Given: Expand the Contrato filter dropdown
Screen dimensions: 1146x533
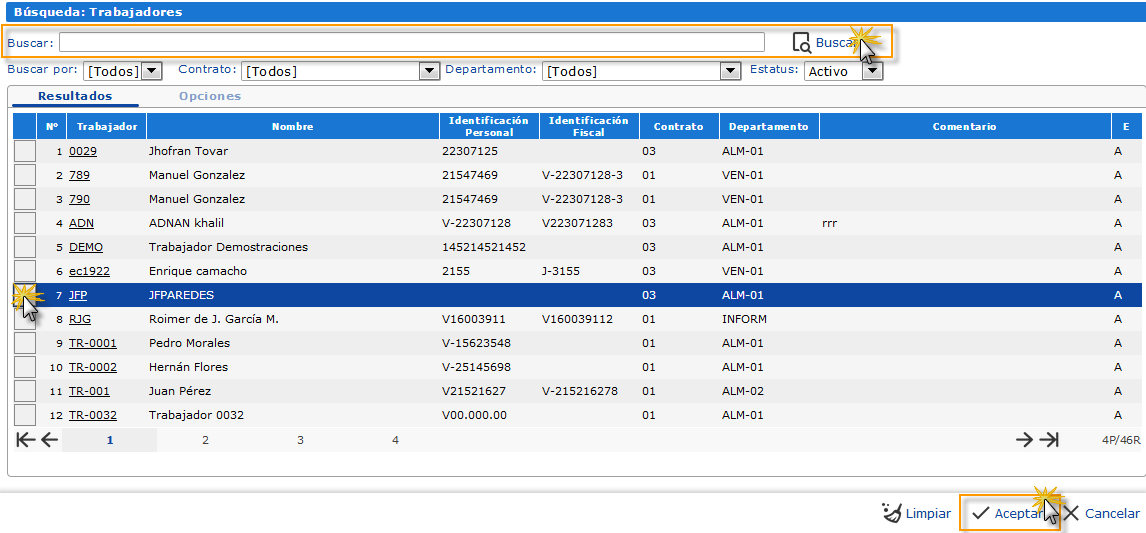Looking at the screenshot, I should (429, 71).
